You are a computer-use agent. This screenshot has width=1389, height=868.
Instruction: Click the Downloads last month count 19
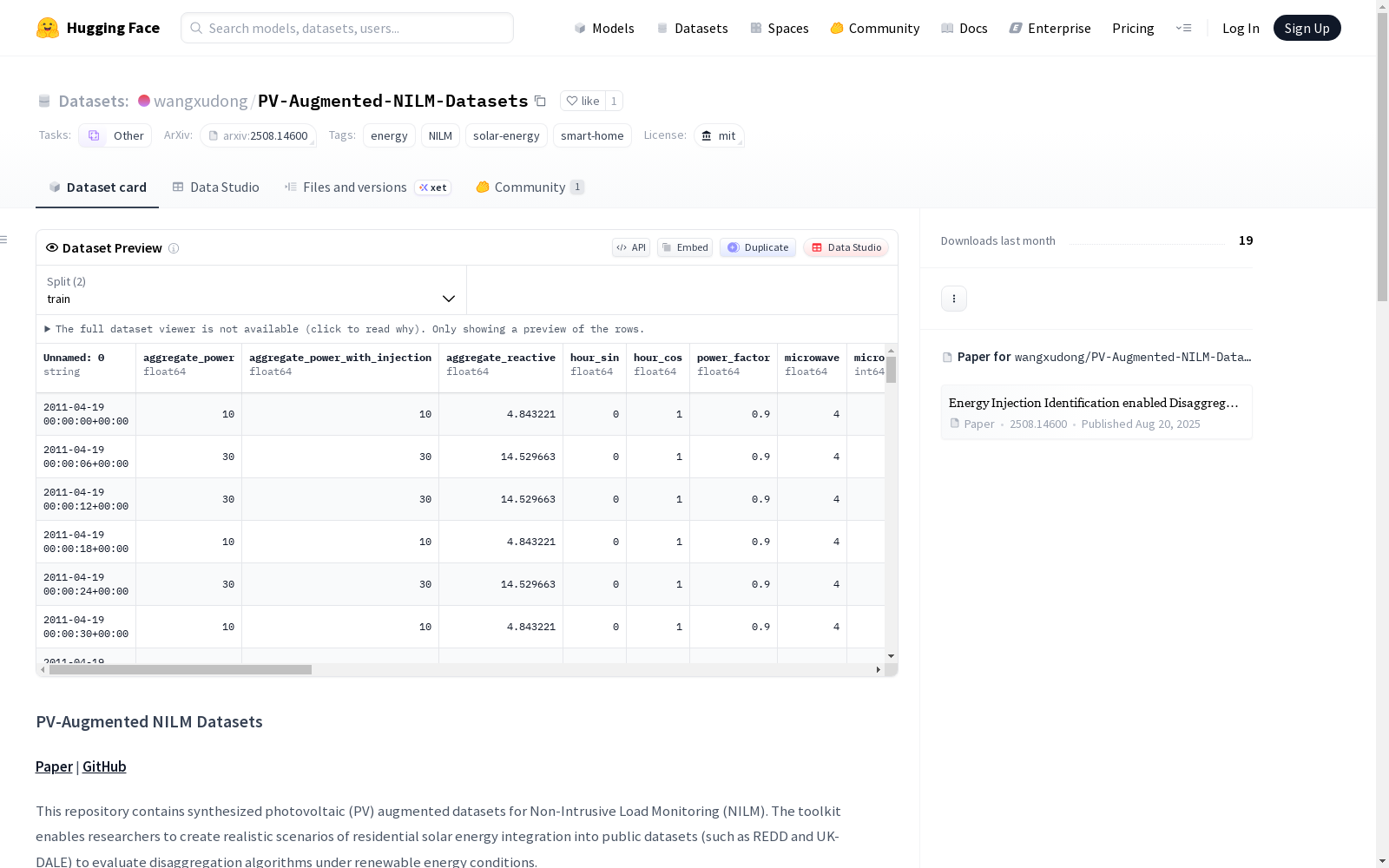[x=1246, y=240]
